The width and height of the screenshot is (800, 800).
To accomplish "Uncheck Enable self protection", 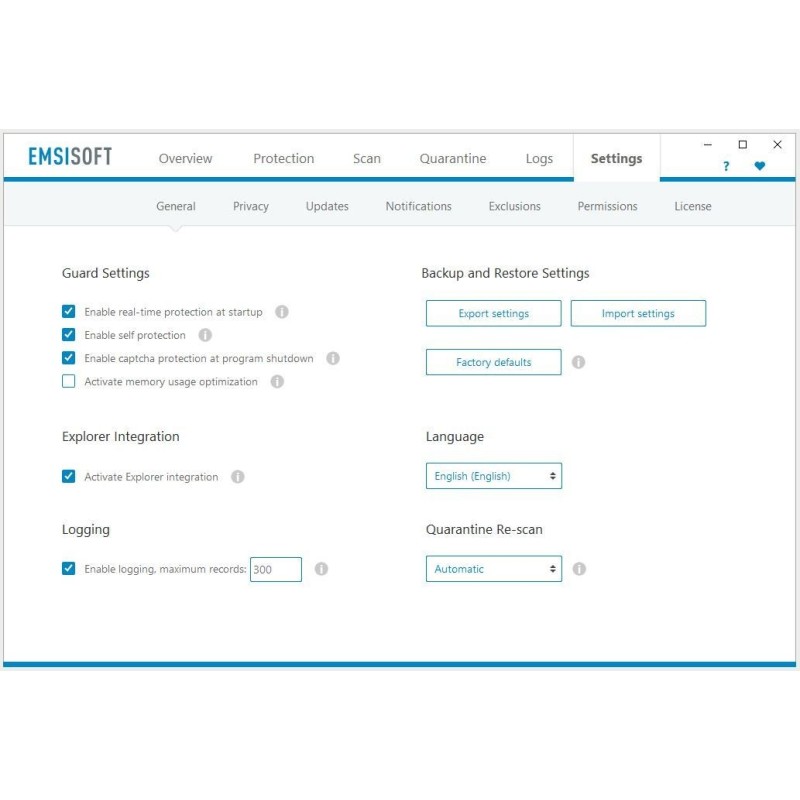I will [68, 334].
